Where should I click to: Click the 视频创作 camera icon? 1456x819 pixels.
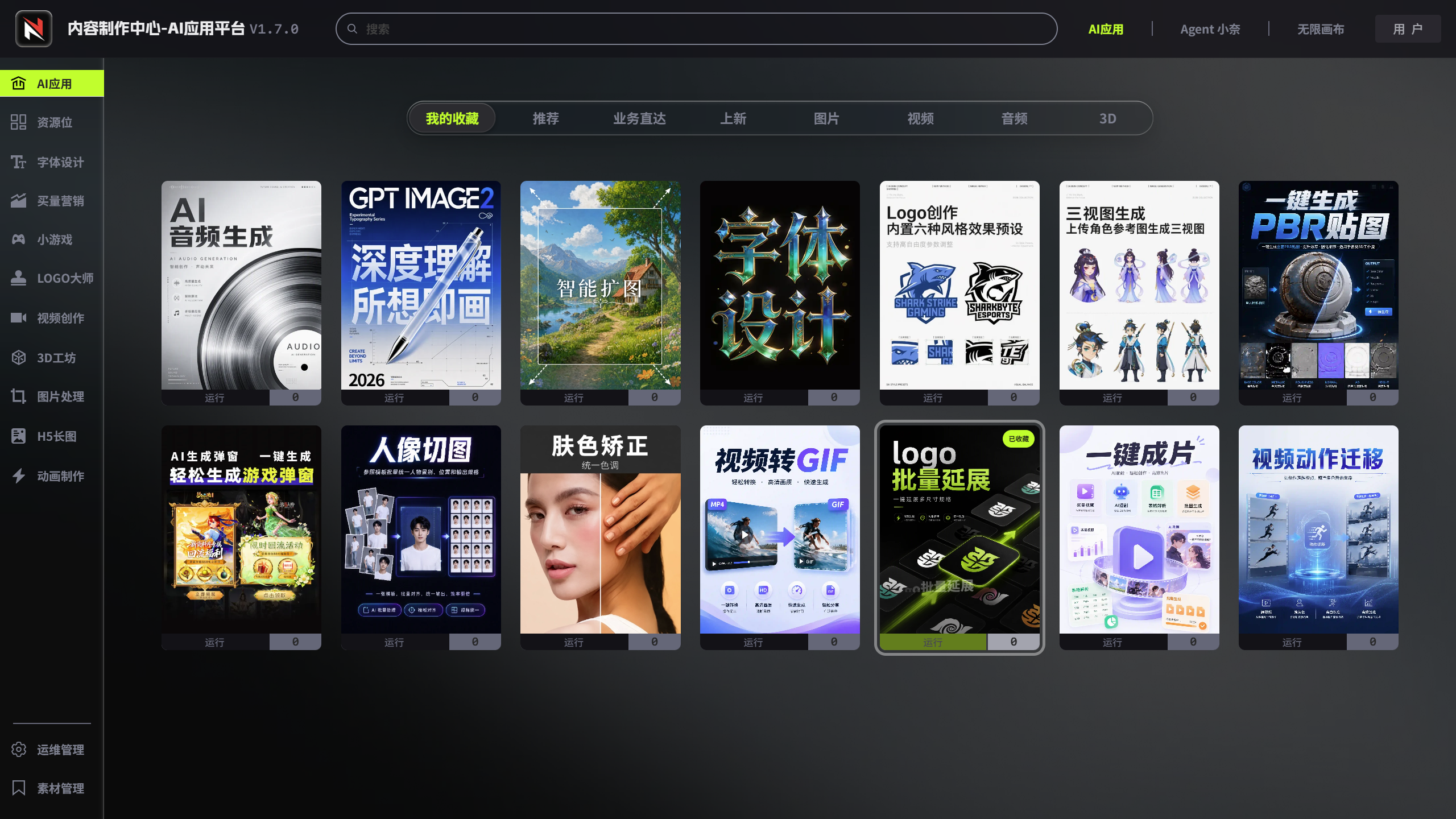pos(18,318)
